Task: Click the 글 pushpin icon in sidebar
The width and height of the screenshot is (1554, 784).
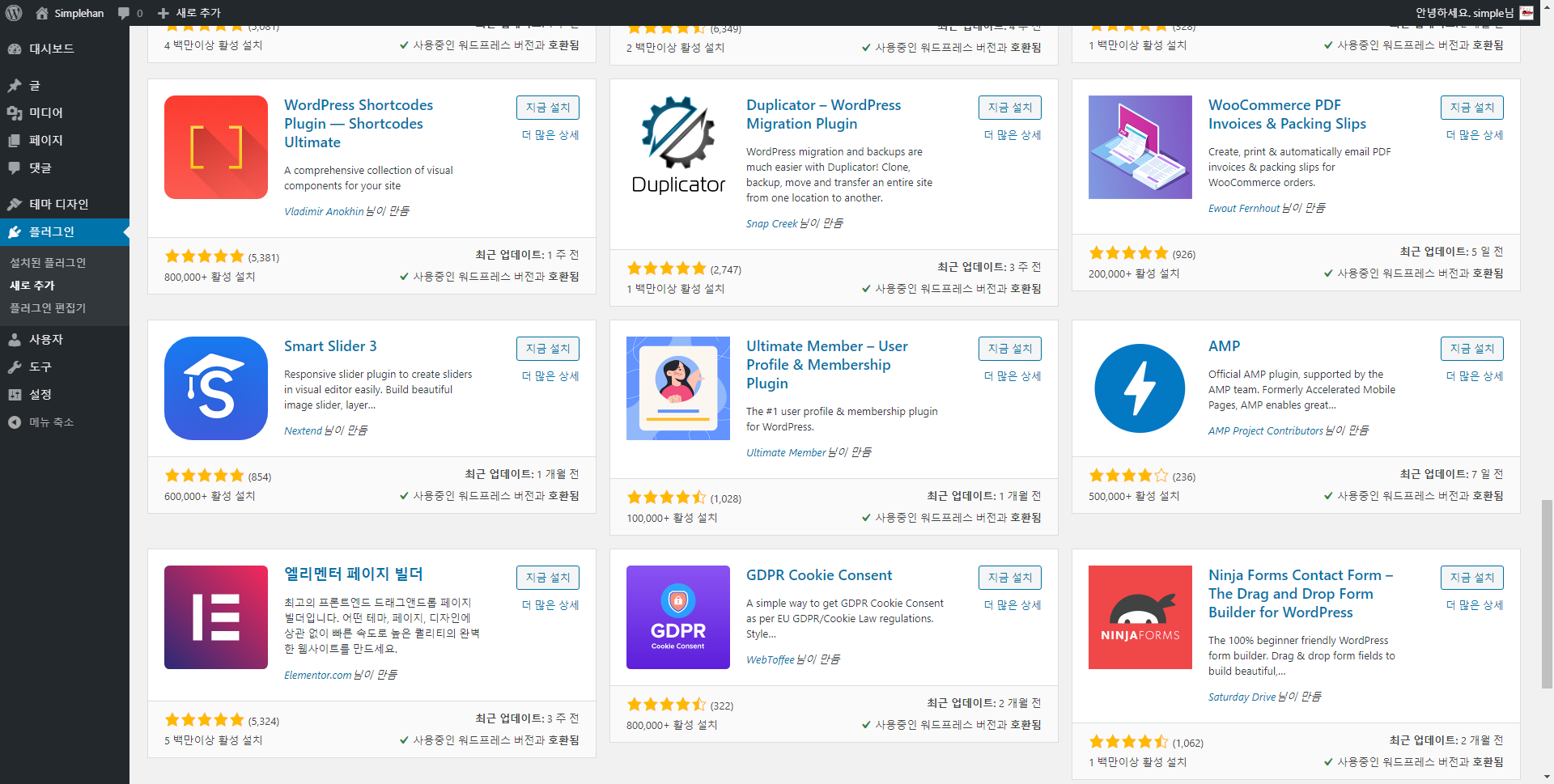Action: pos(15,85)
